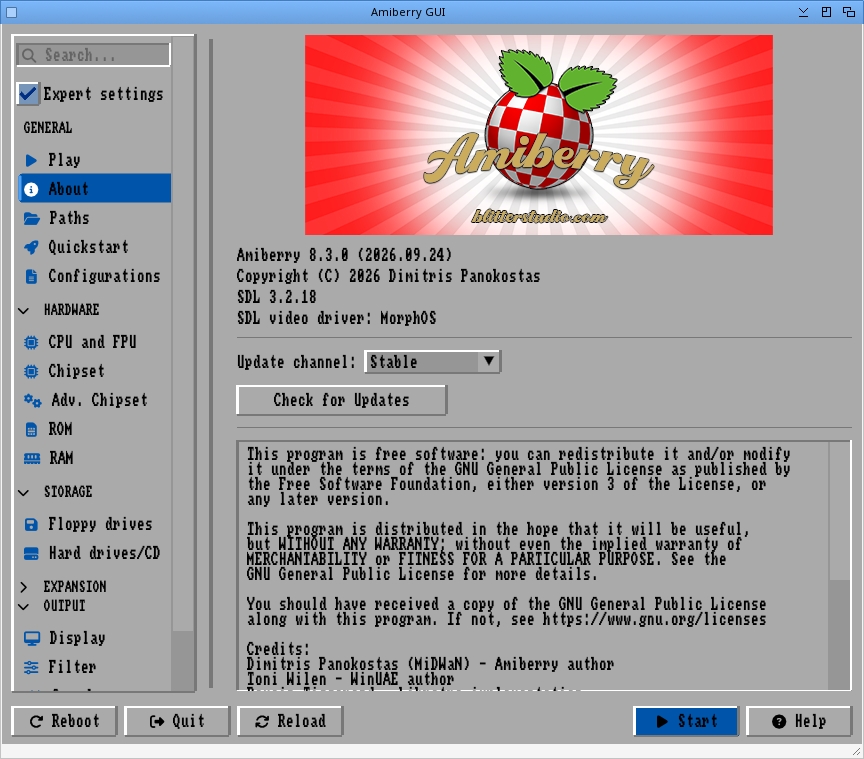
Task: Toggle the Expert settings checkbox
Action: 28,94
